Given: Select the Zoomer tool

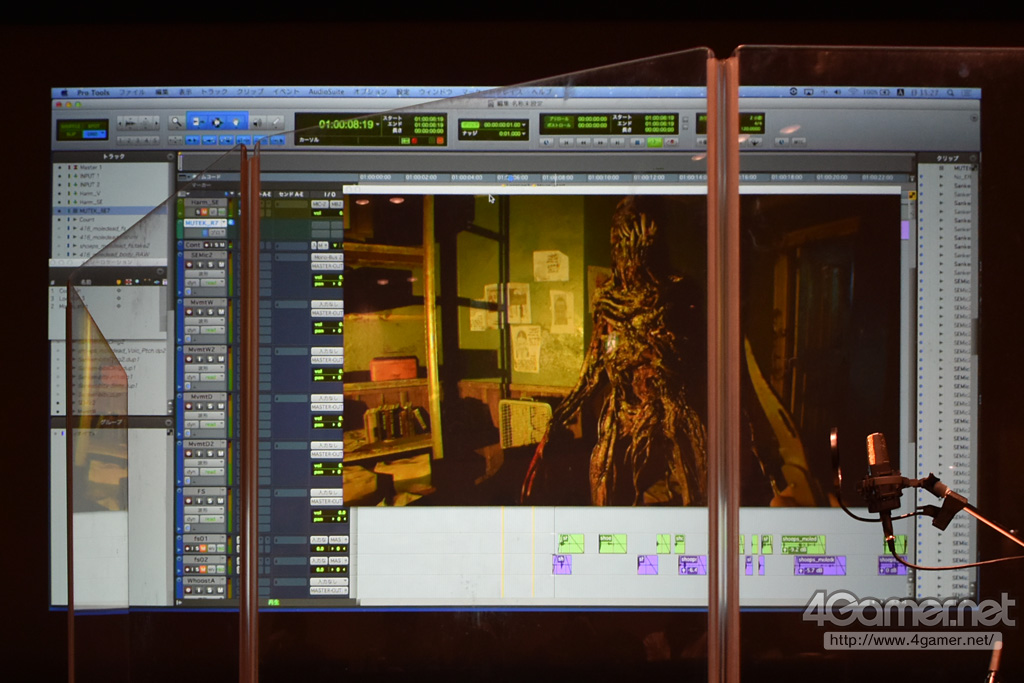Looking at the screenshot, I should 176,122.
